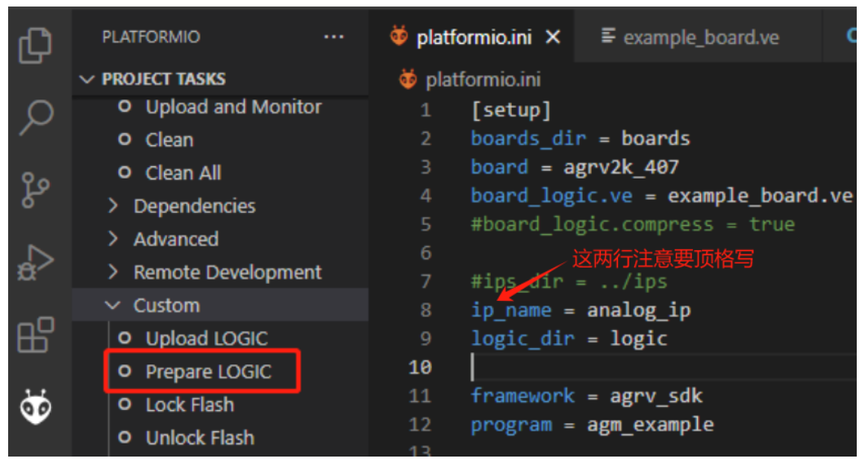Place cursor on [setup] line
This screenshot has width=860, height=459.
pyautogui.click(x=511, y=110)
